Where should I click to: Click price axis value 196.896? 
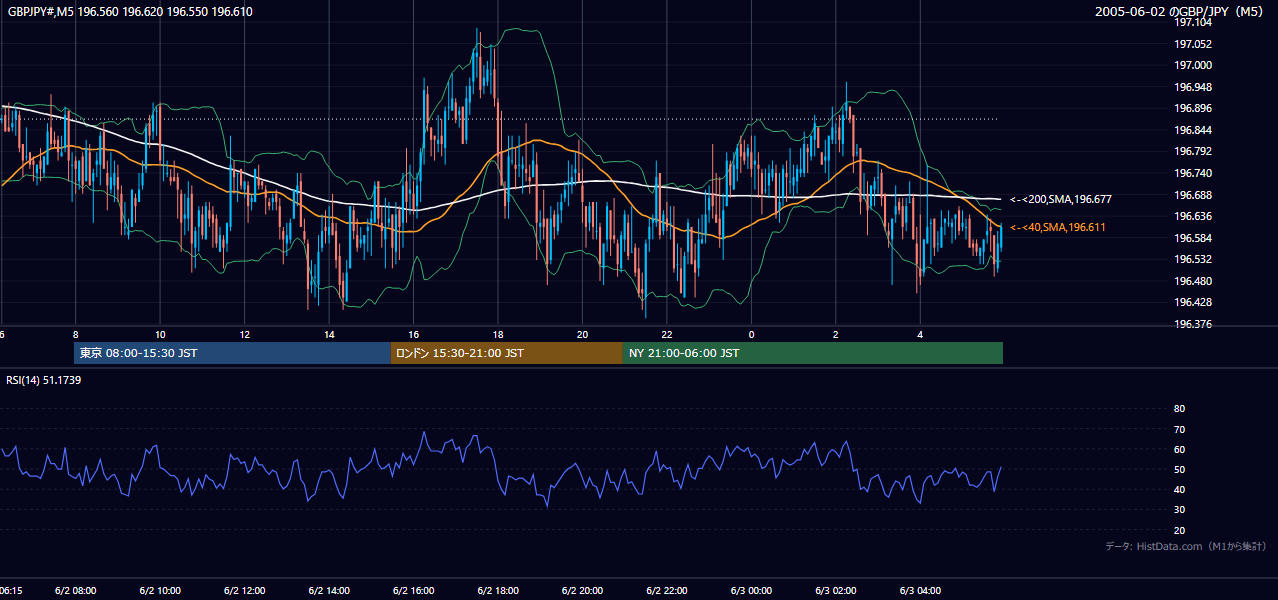point(1193,109)
